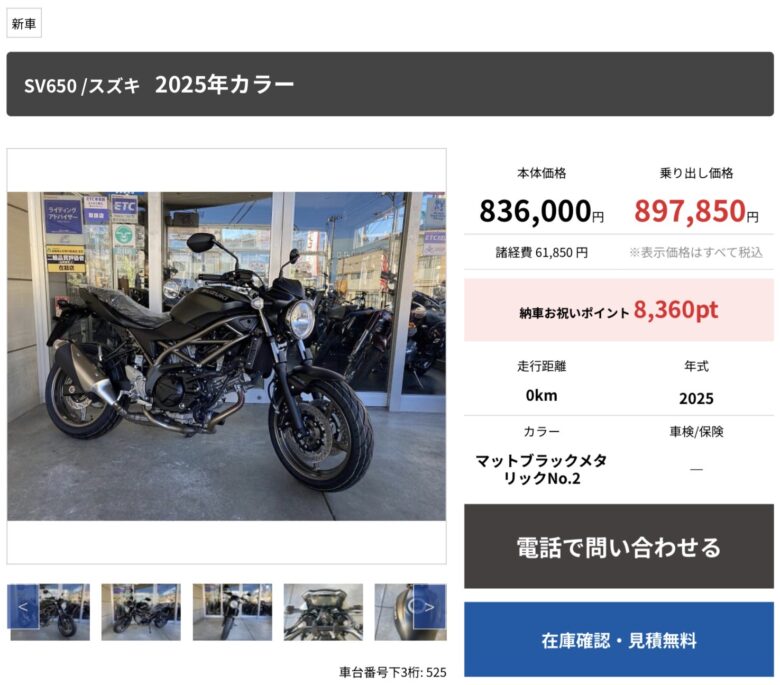Viewport: 780px width, 685px height.
Task: Click the 836,000円 base price
Action: pos(542,211)
